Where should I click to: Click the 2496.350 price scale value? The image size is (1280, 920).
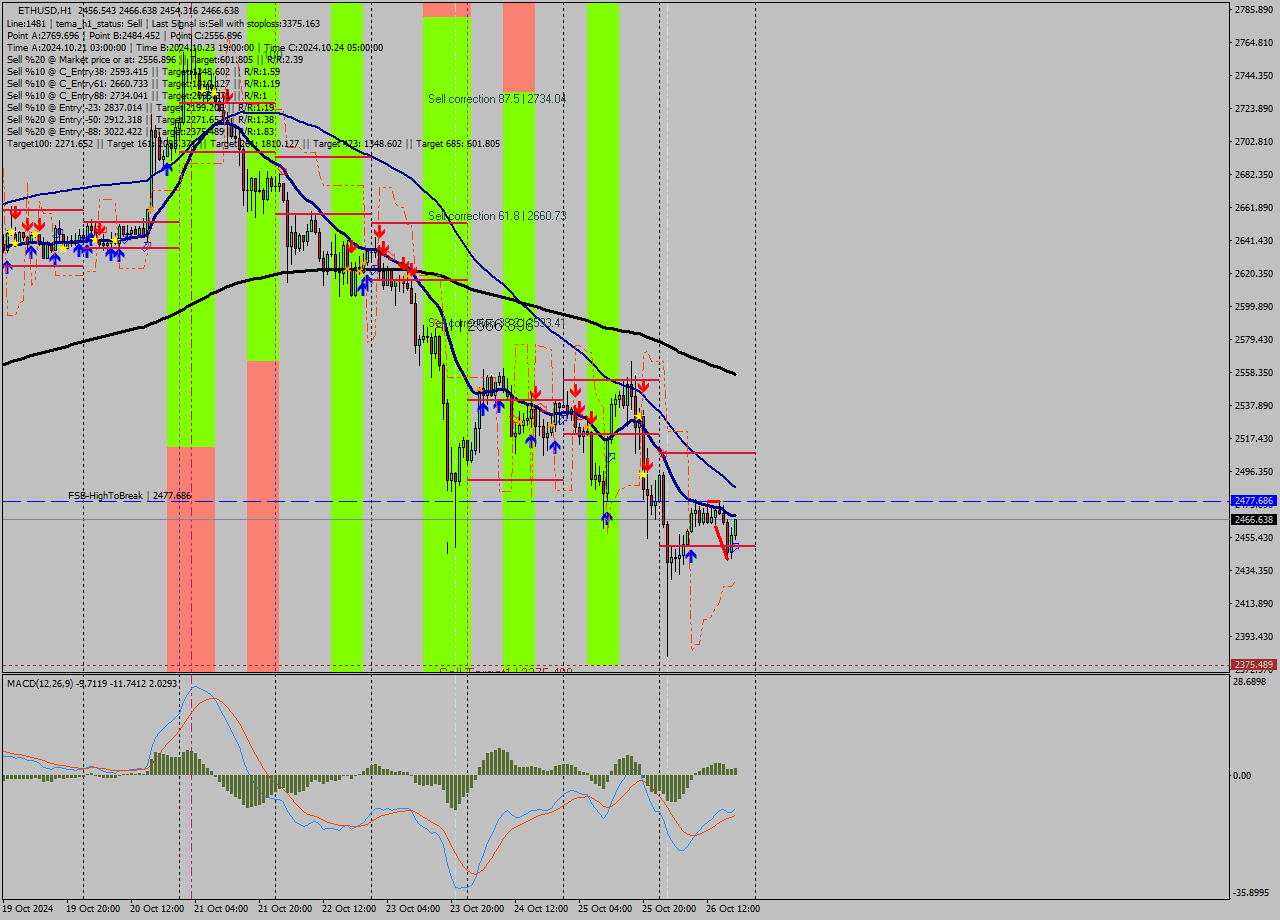coord(1254,471)
